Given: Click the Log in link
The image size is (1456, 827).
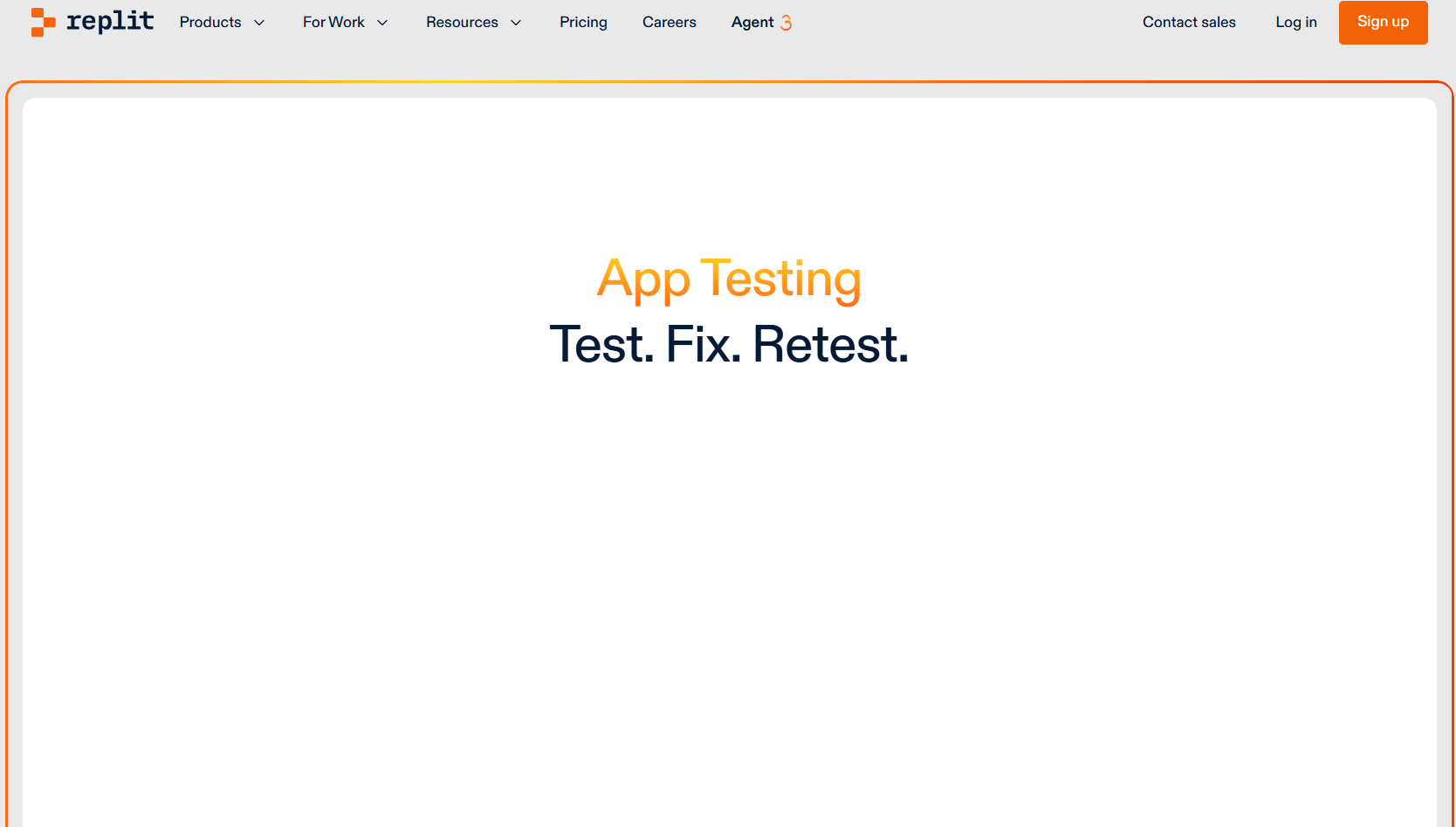Looking at the screenshot, I should coord(1295,23).
